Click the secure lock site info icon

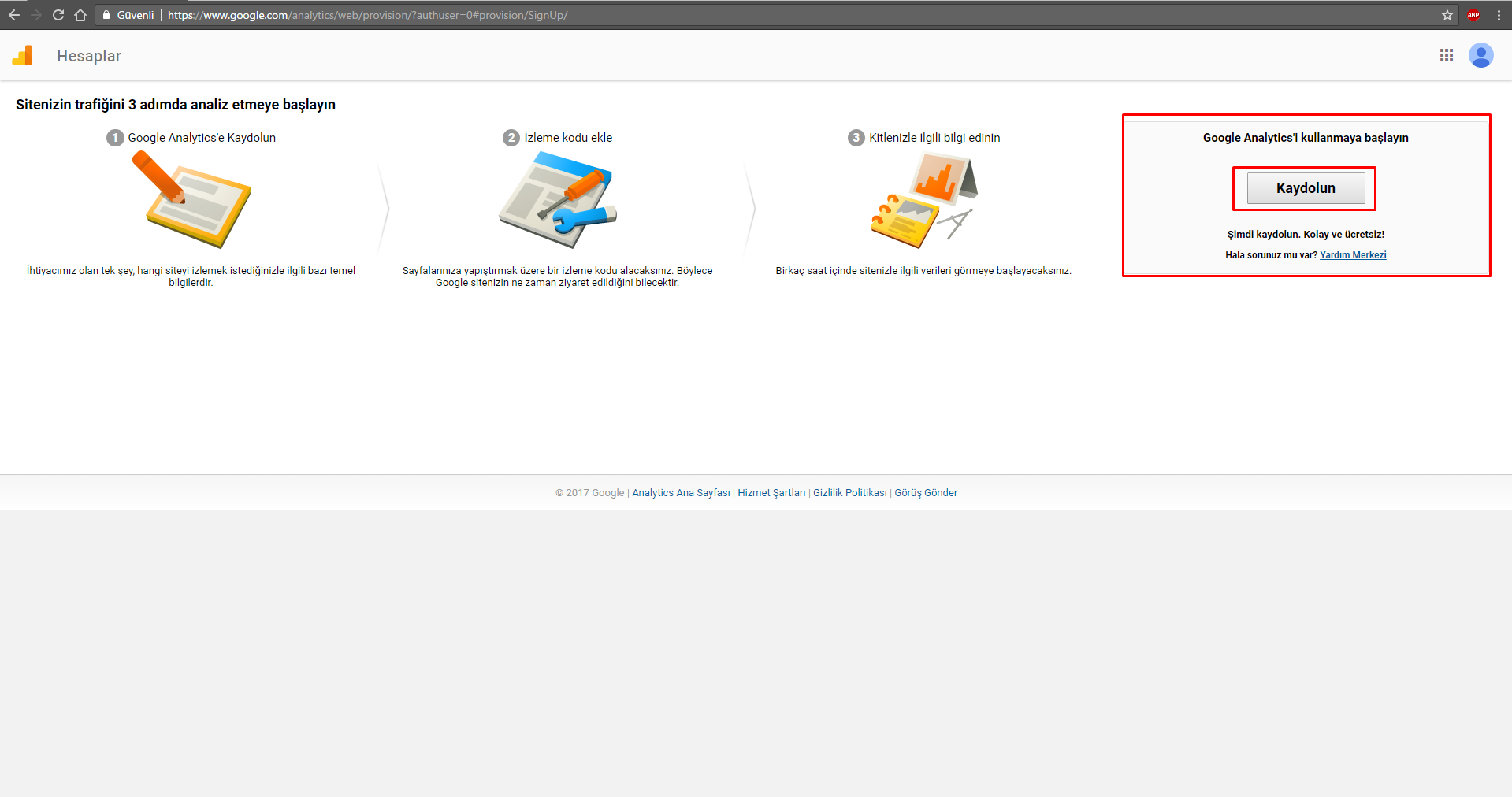(x=106, y=15)
